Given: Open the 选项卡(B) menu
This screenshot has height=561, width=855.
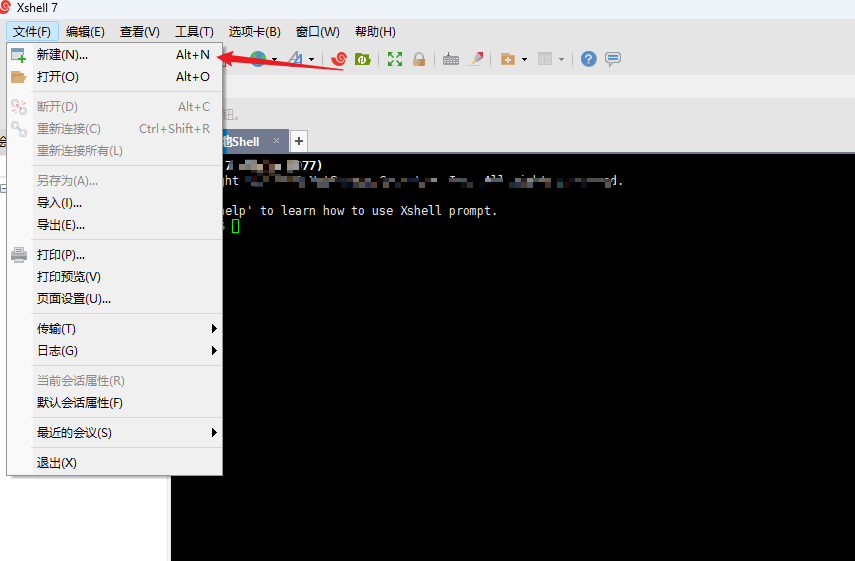Looking at the screenshot, I should coord(255,32).
